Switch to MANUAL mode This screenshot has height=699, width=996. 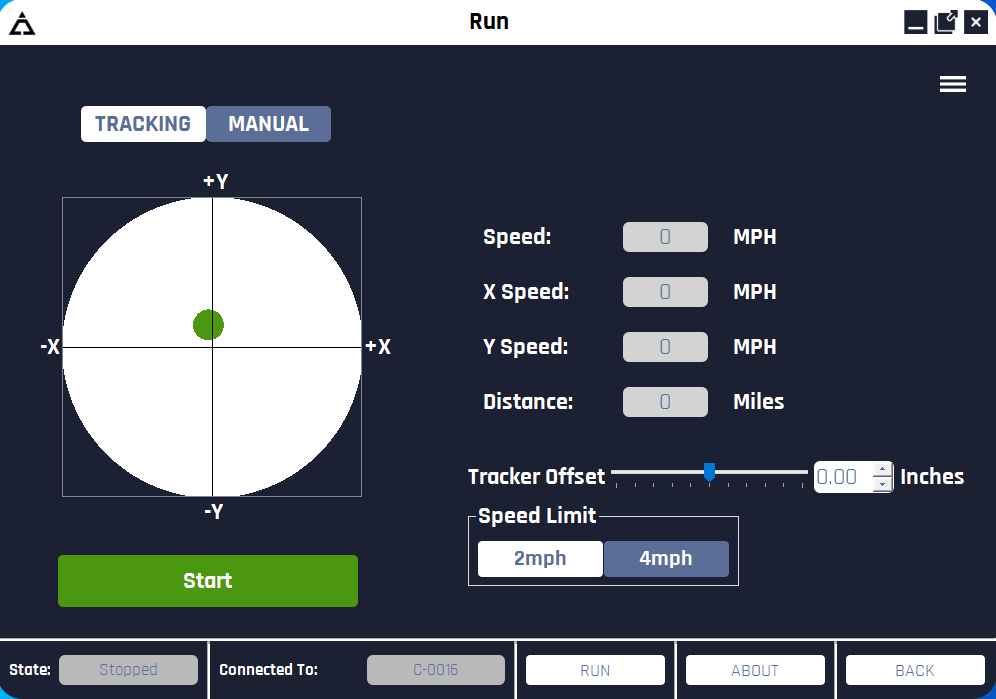coord(269,124)
